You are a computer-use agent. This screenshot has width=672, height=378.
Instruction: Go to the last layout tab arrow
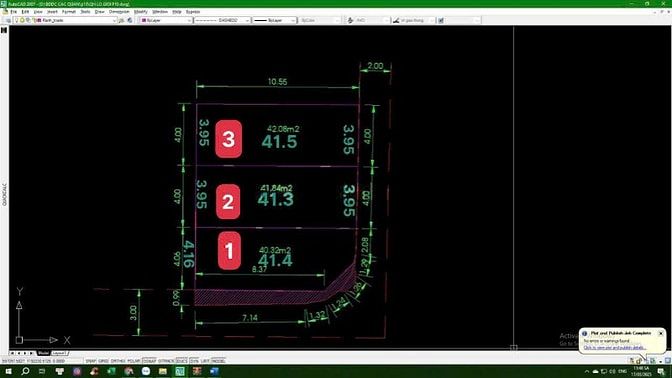pyautogui.click(x=31, y=353)
